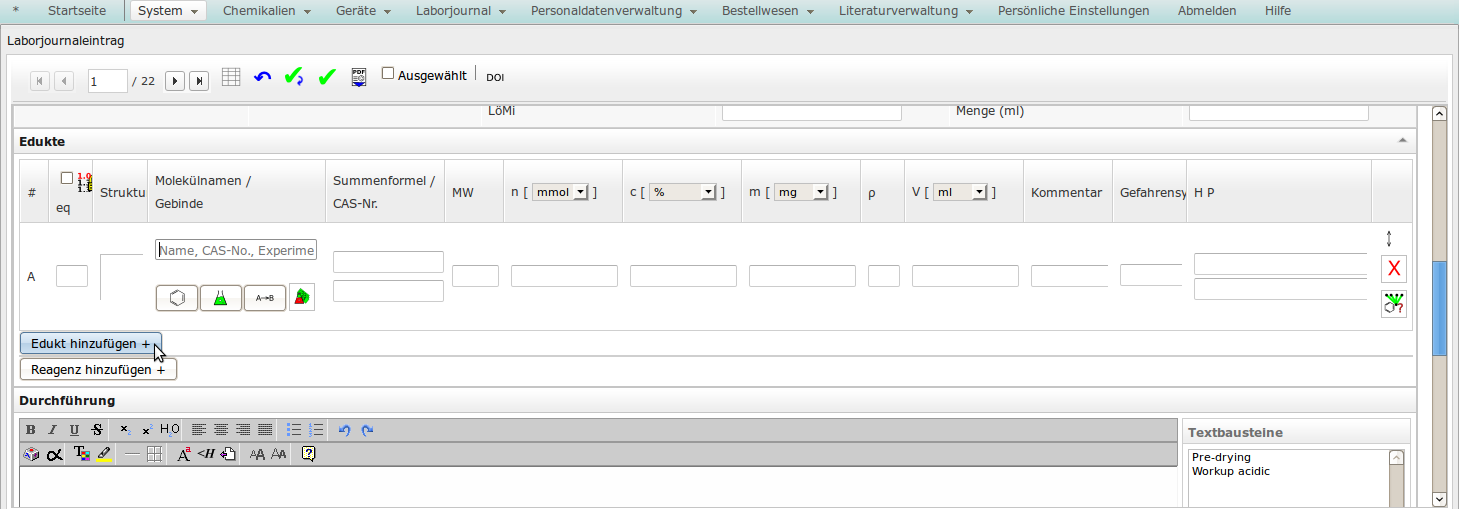This screenshot has width=1459, height=509.
Task: Click Reagenz hinzufügen + button
Action: click(x=98, y=369)
